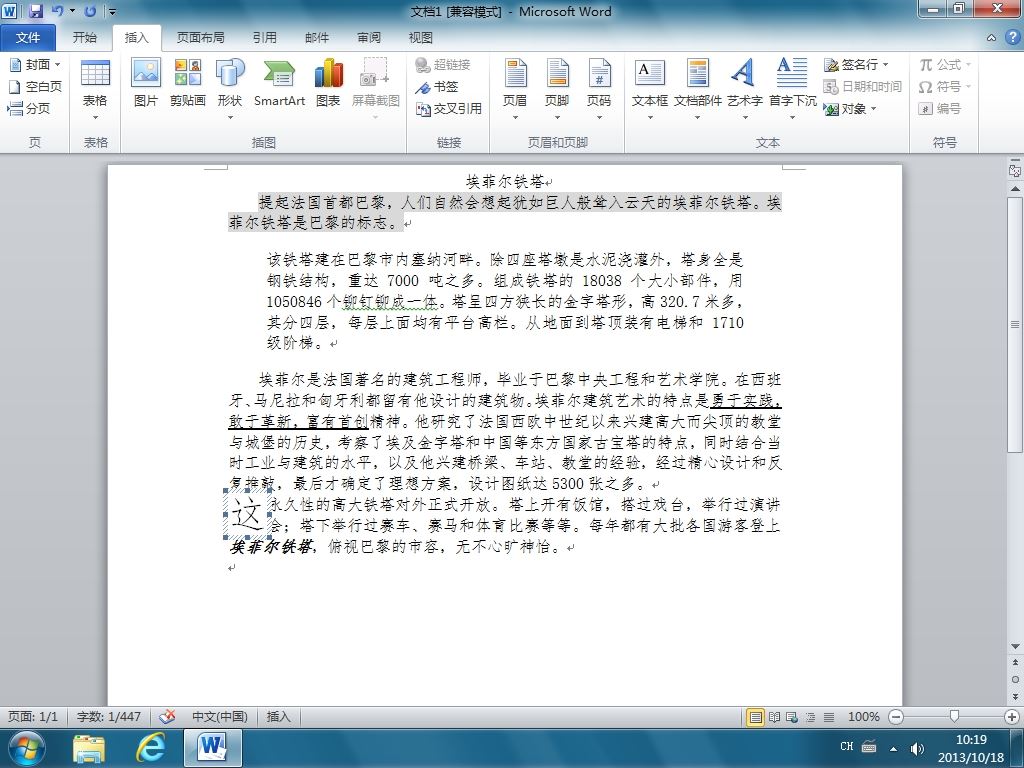The image size is (1024, 768).
Task: Insert a text box (文本框)
Action: click(650, 90)
